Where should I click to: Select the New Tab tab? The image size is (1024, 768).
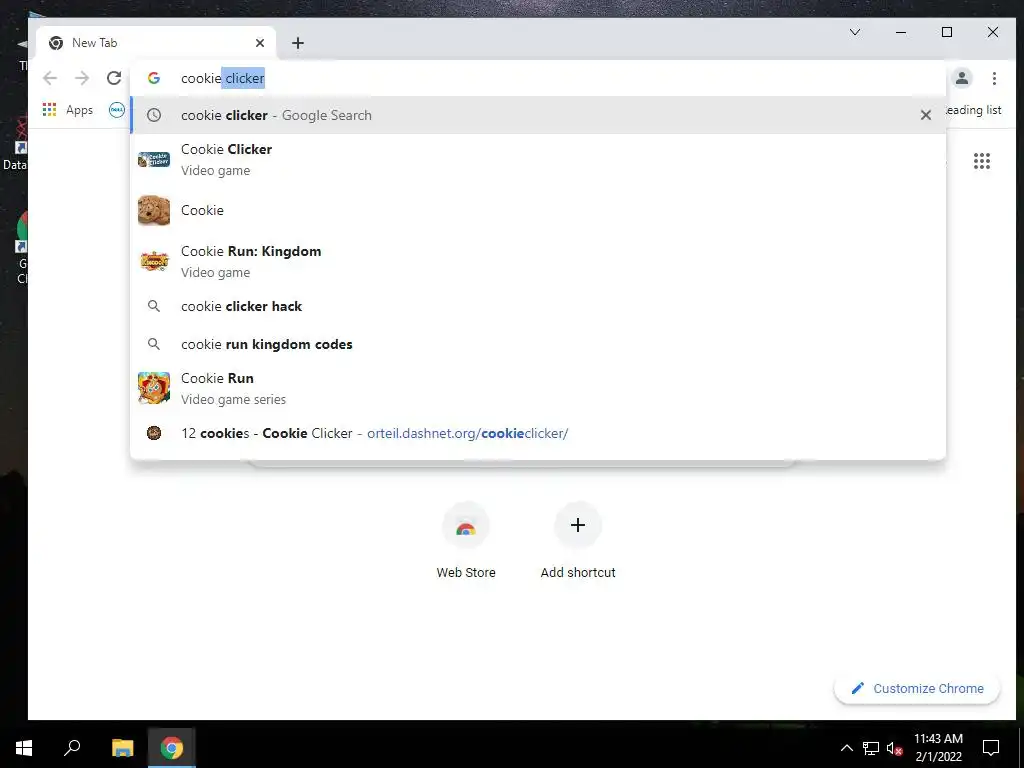point(156,43)
